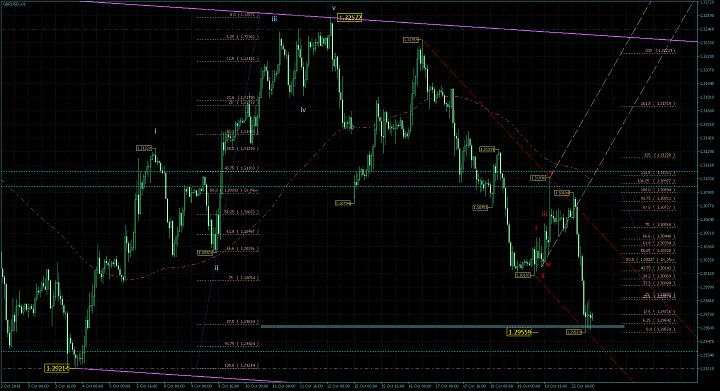Click the blue wave i label
Viewport: 720px width, 391px height.
[x=155, y=131]
